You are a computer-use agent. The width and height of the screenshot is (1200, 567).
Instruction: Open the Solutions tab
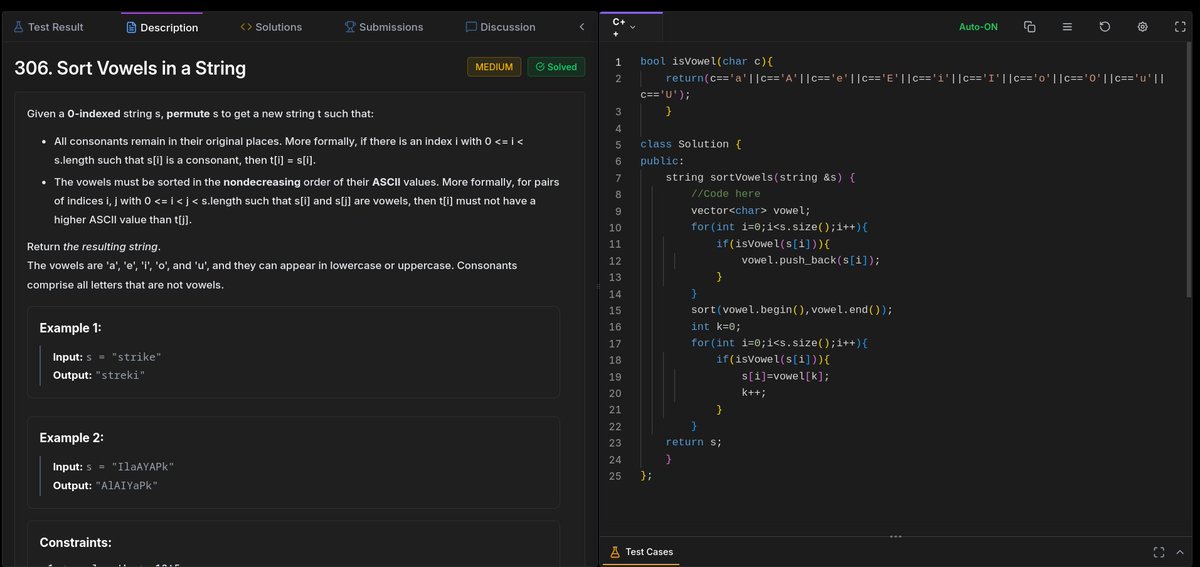(x=271, y=27)
